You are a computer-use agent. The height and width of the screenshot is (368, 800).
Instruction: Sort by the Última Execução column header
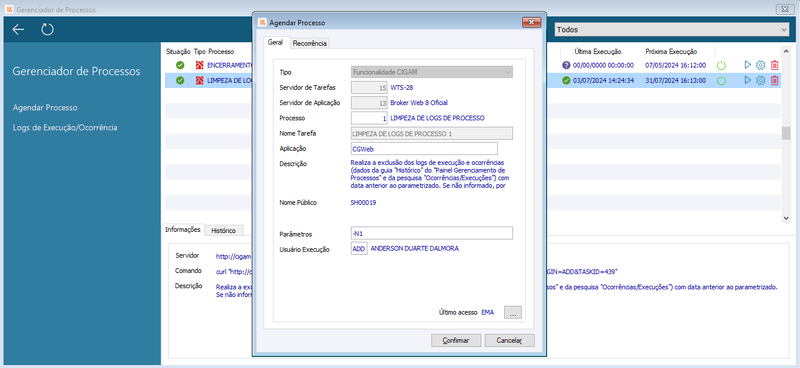click(597, 52)
